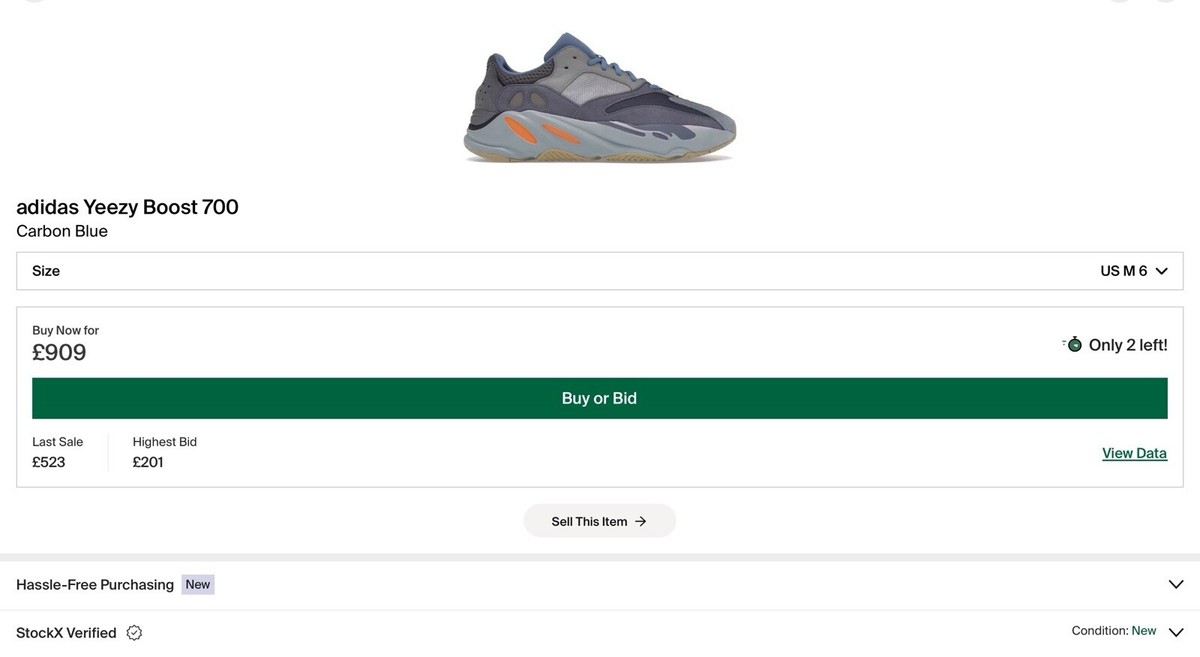The width and height of the screenshot is (1200, 657).
Task: Click the £909 Buy Now price
Action: (x=60, y=352)
